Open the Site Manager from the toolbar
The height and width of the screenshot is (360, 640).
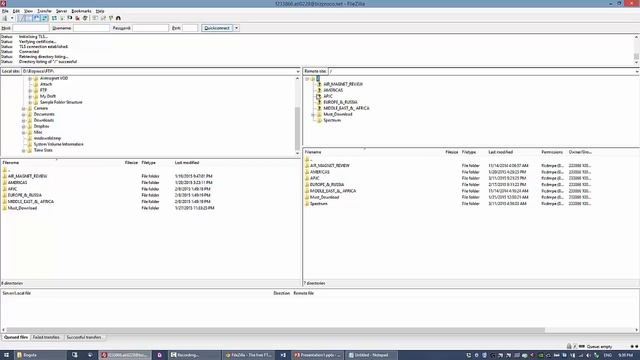click(x=5, y=18)
